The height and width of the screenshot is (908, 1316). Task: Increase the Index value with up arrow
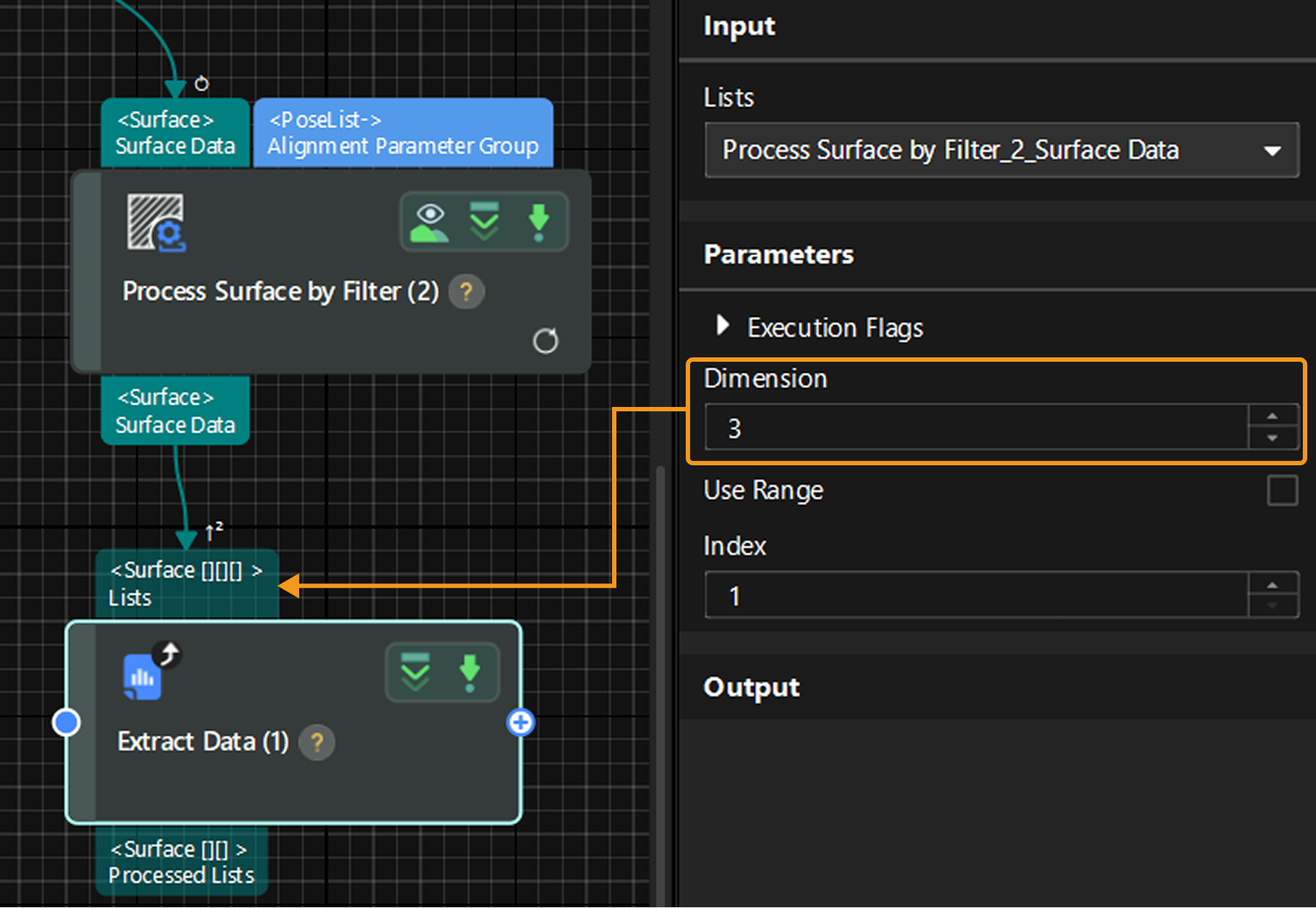tap(1272, 585)
